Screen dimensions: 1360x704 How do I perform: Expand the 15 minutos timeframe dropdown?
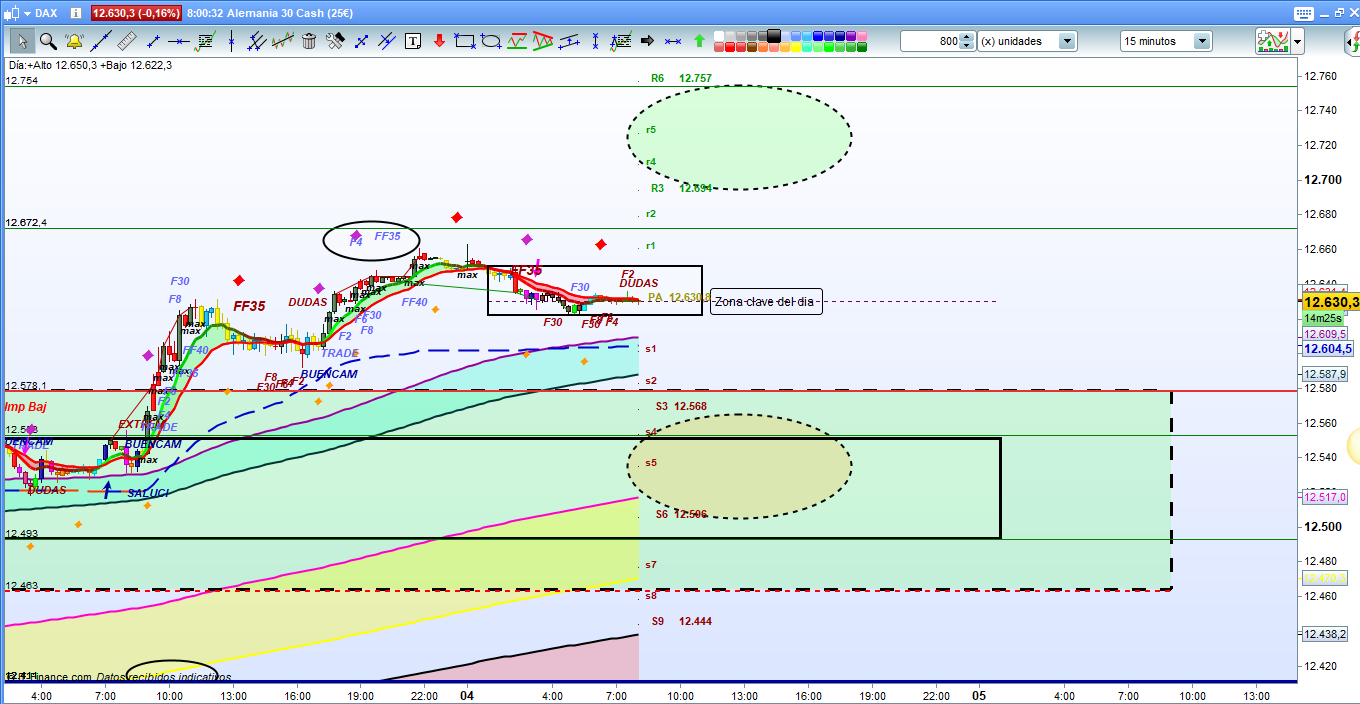pyautogui.click(x=1201, y=41)
